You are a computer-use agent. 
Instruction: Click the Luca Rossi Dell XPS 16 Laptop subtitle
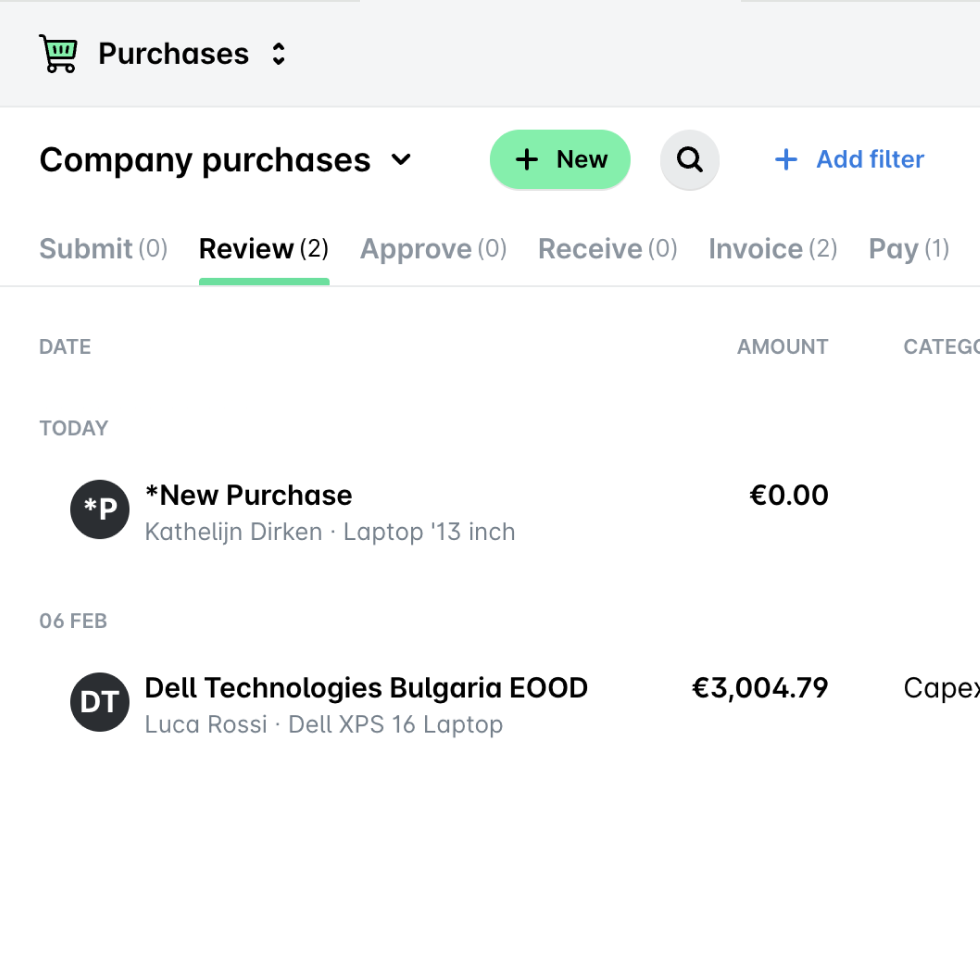pos(324,724)
